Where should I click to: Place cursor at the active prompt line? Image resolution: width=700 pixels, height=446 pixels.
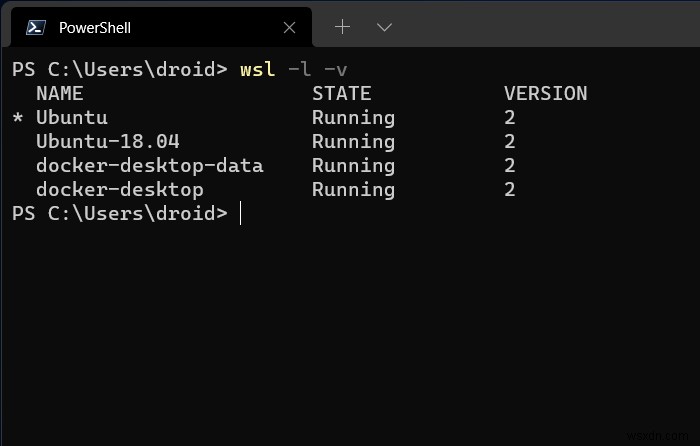241,213
